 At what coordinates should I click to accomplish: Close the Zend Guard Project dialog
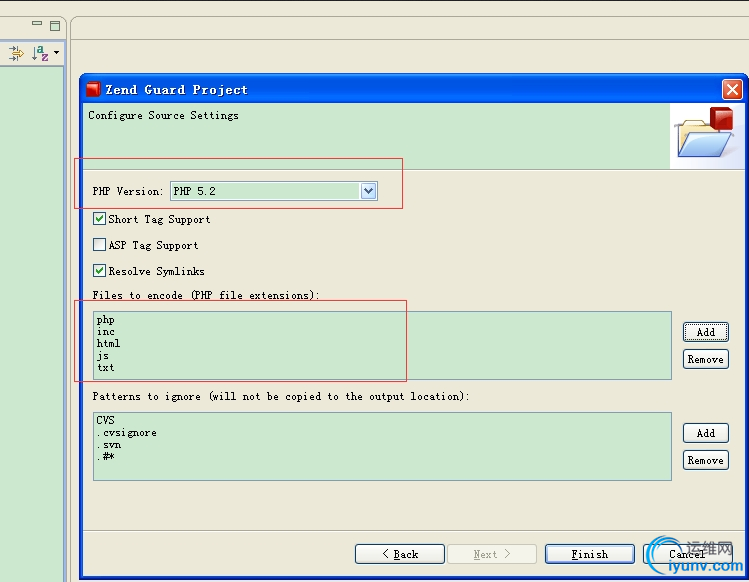point(732,89)
